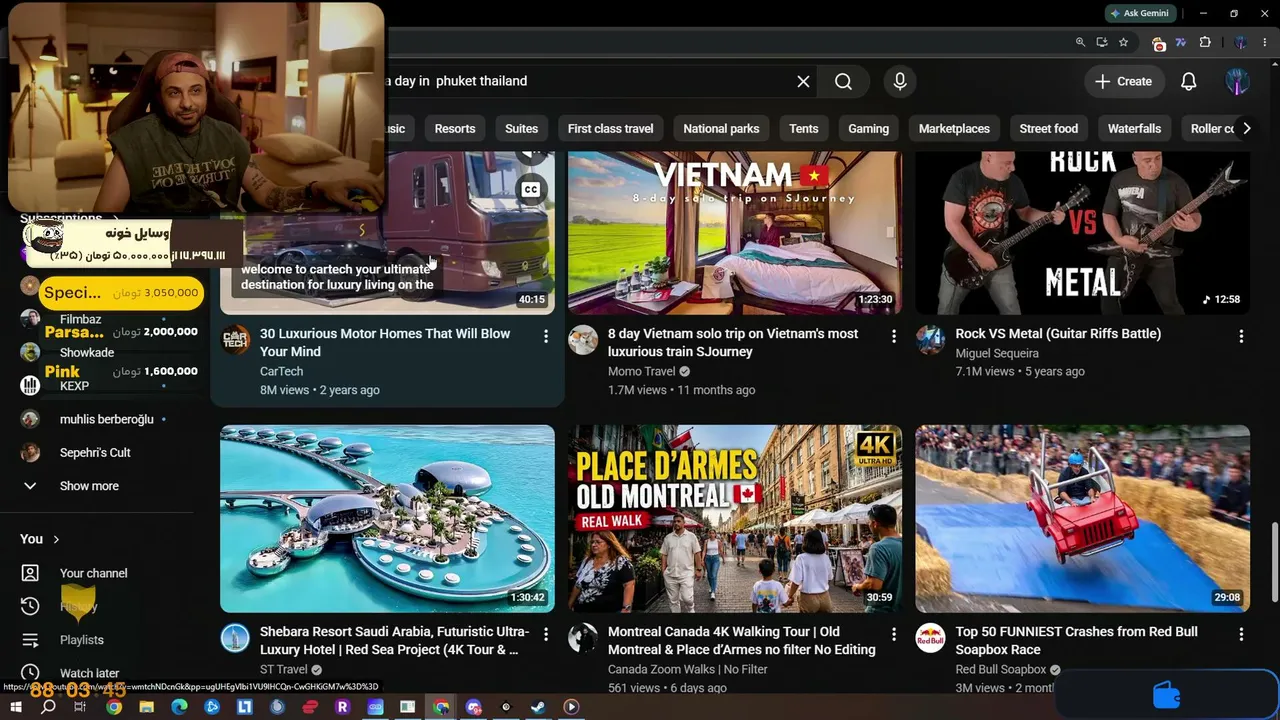
Task: Show more filter chips with right arrow
Action: coord(1246,128)
